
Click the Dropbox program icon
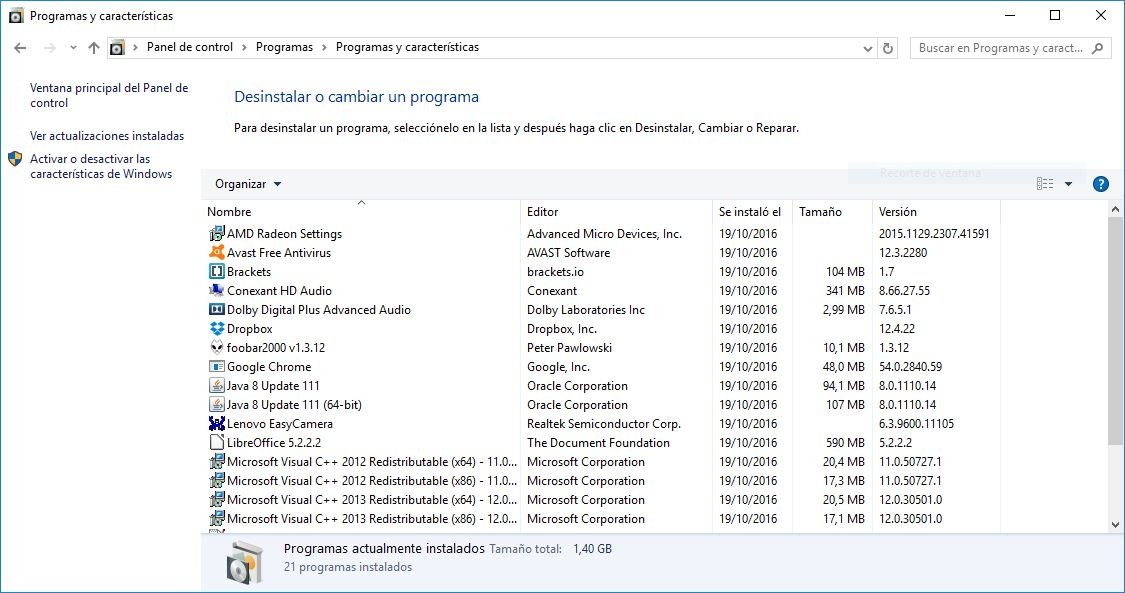(x=217, y=328)
